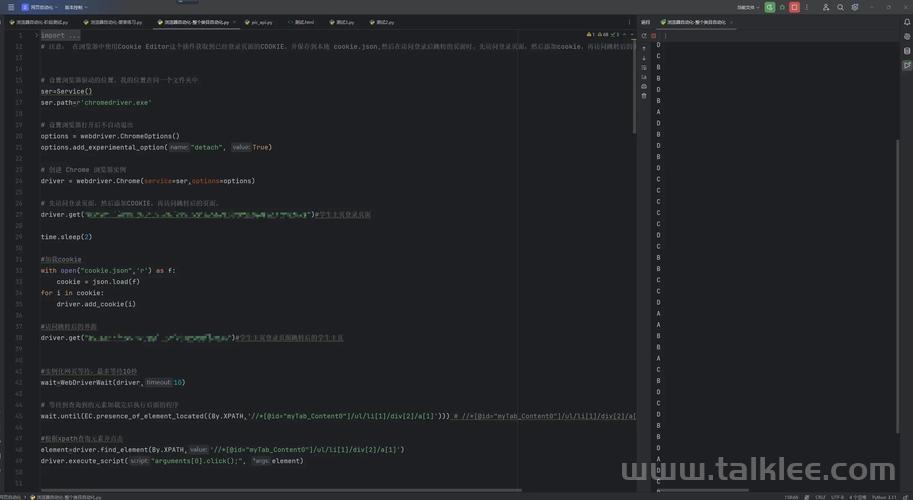Close the Run panel's run tab

[731, 22]
